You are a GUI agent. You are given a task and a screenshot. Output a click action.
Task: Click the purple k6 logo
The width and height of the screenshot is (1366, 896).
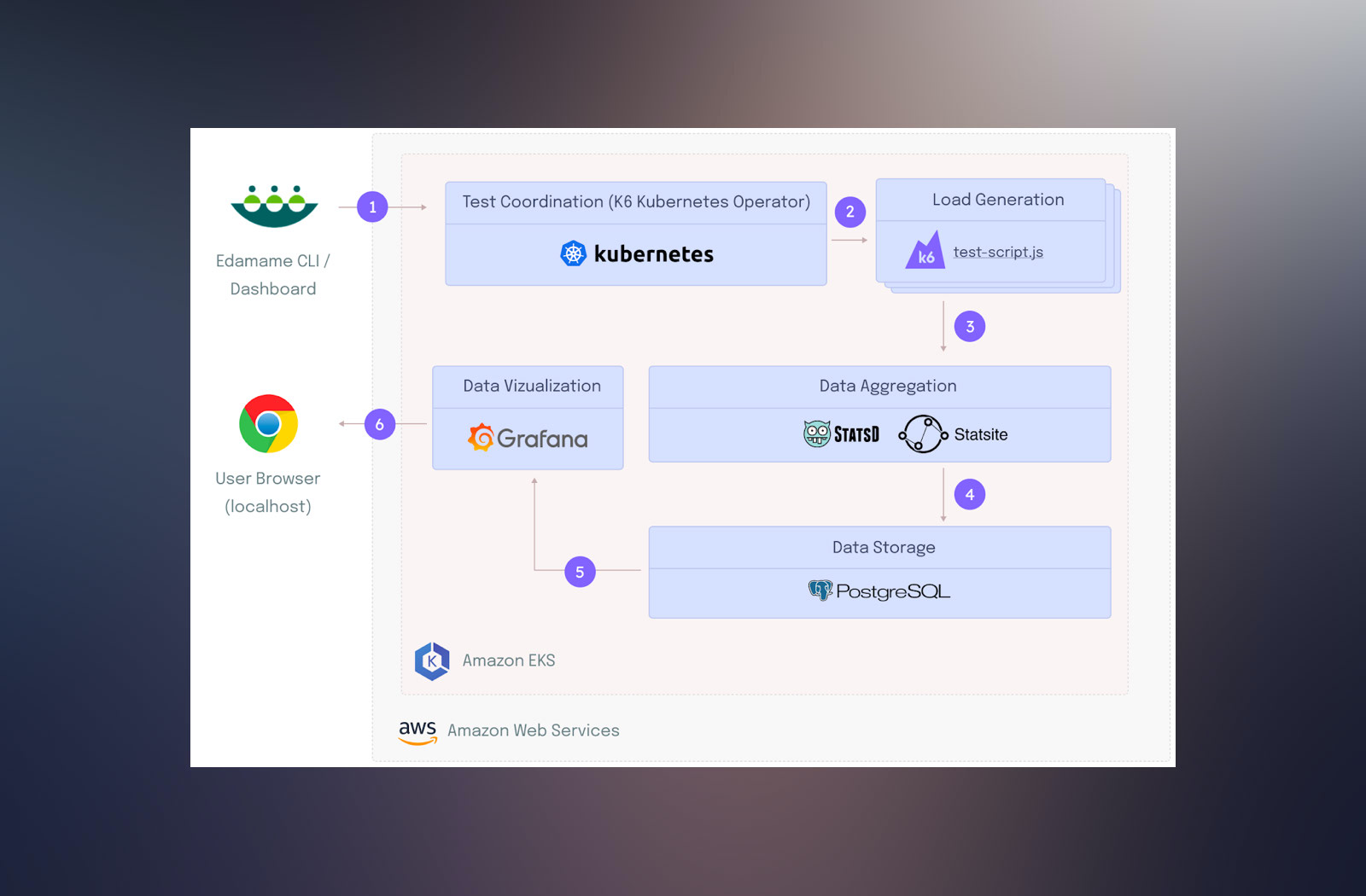click(925, 251)
